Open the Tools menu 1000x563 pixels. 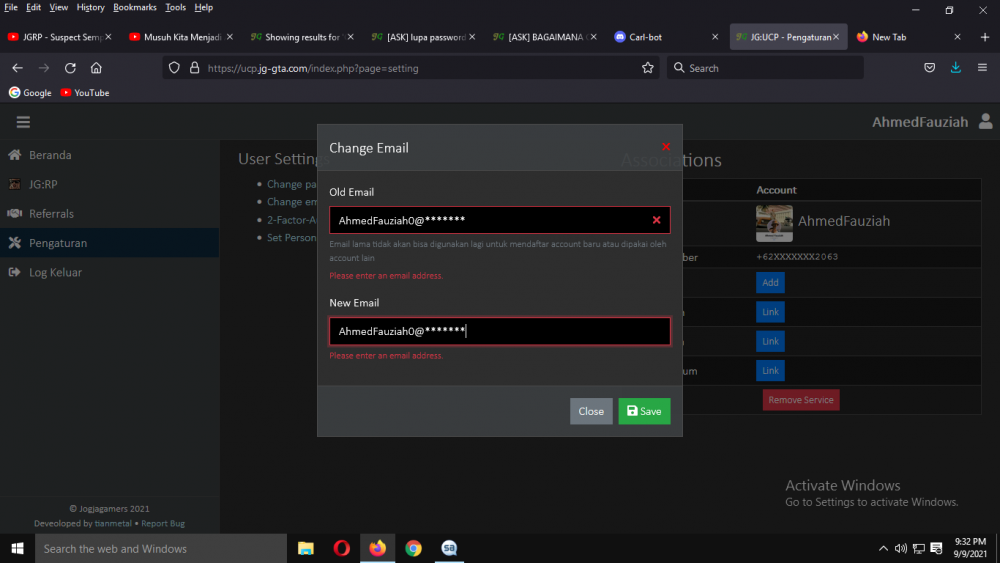(x=175, y=7)
